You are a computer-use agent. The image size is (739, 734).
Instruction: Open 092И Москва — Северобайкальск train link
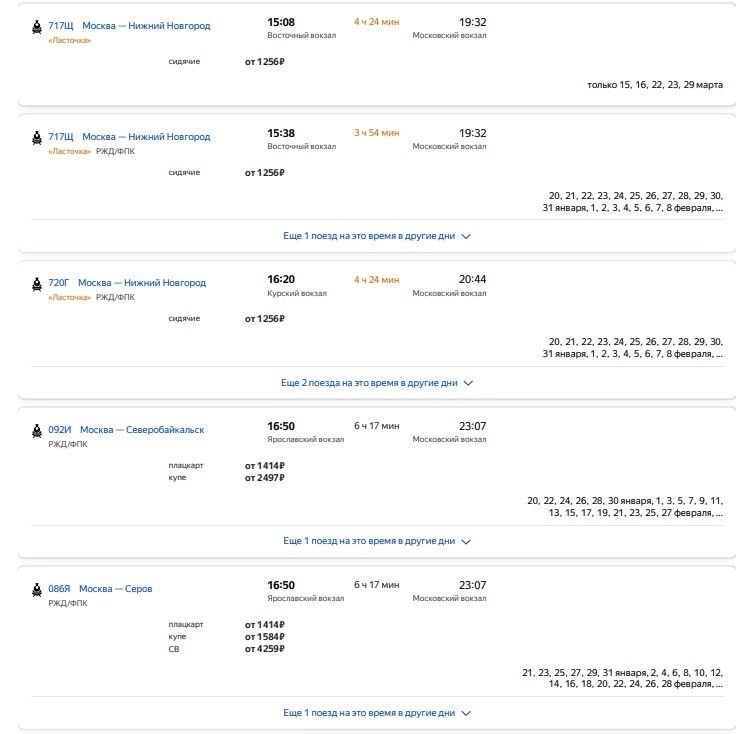141,430
